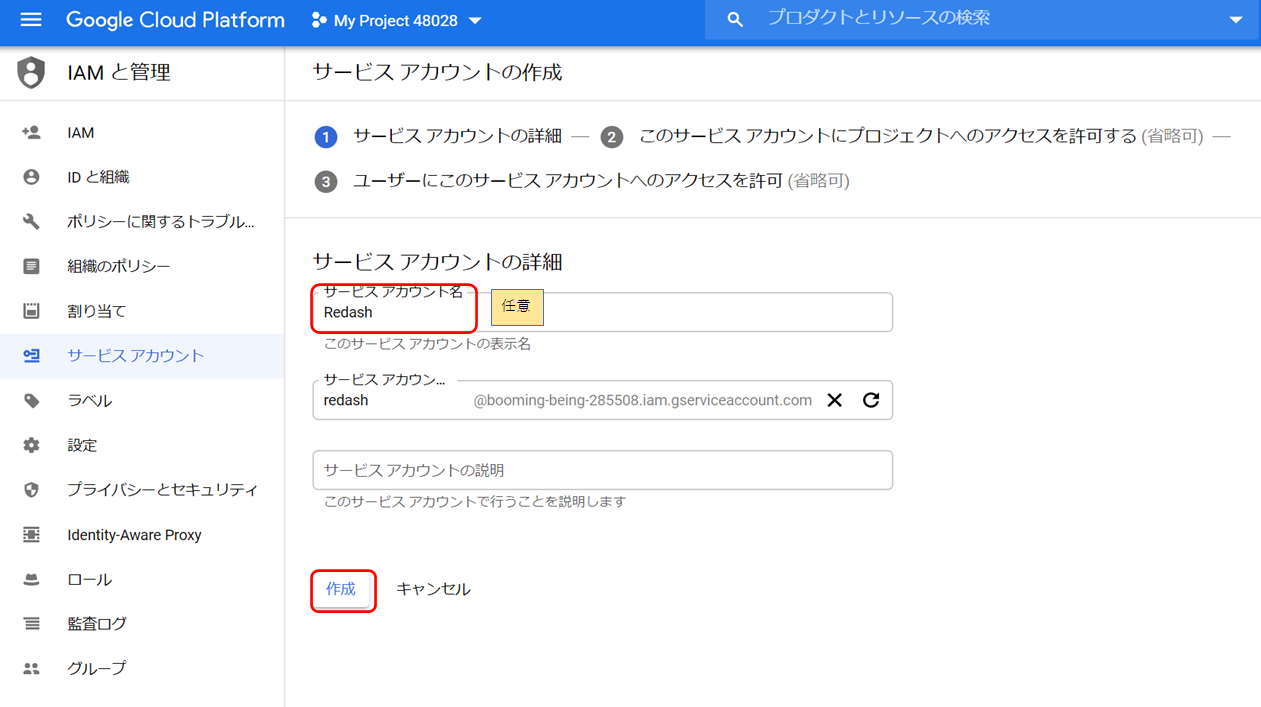The height and width of the screenshot is (707, 1261).
Task: Click the 作成 button
Action: 343,589
